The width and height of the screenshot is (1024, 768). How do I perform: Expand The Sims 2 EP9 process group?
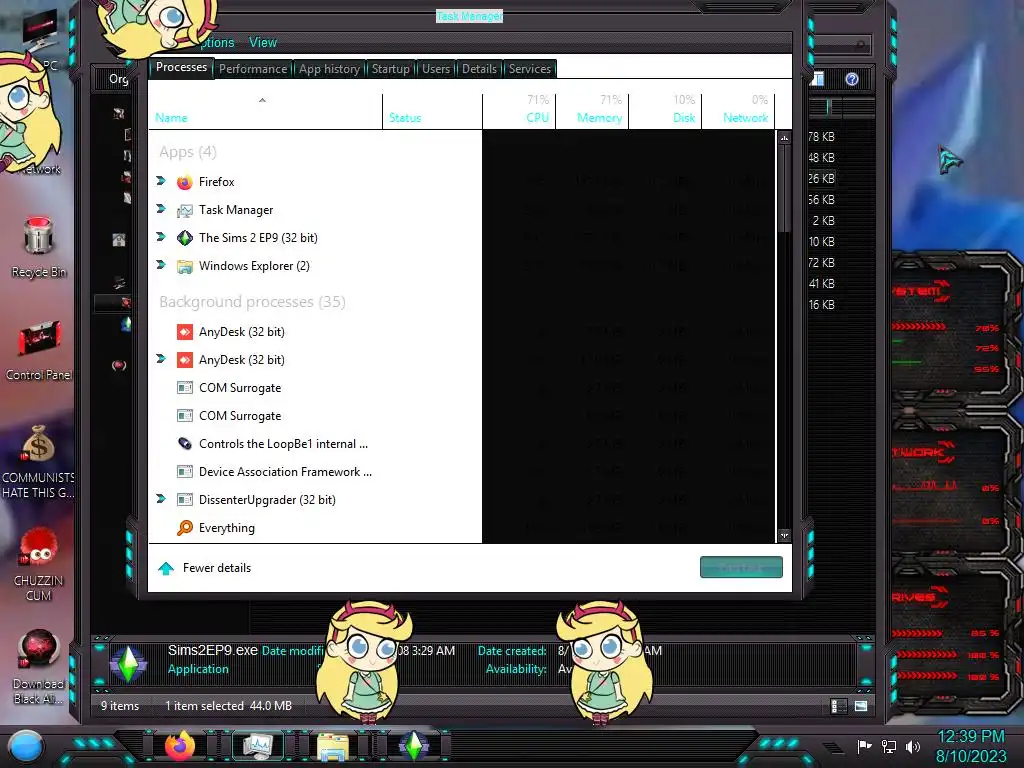[161, 237]
